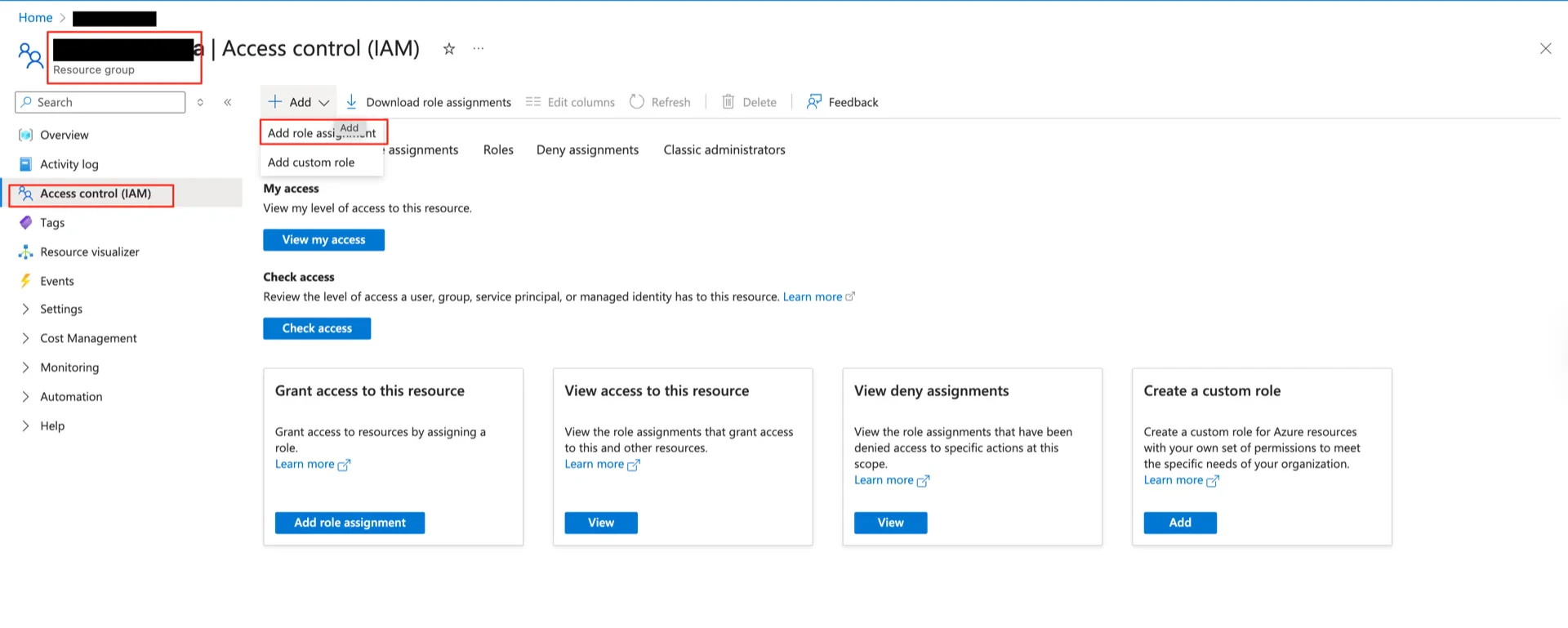Click the plus icon of Add

tap(275, 102)
